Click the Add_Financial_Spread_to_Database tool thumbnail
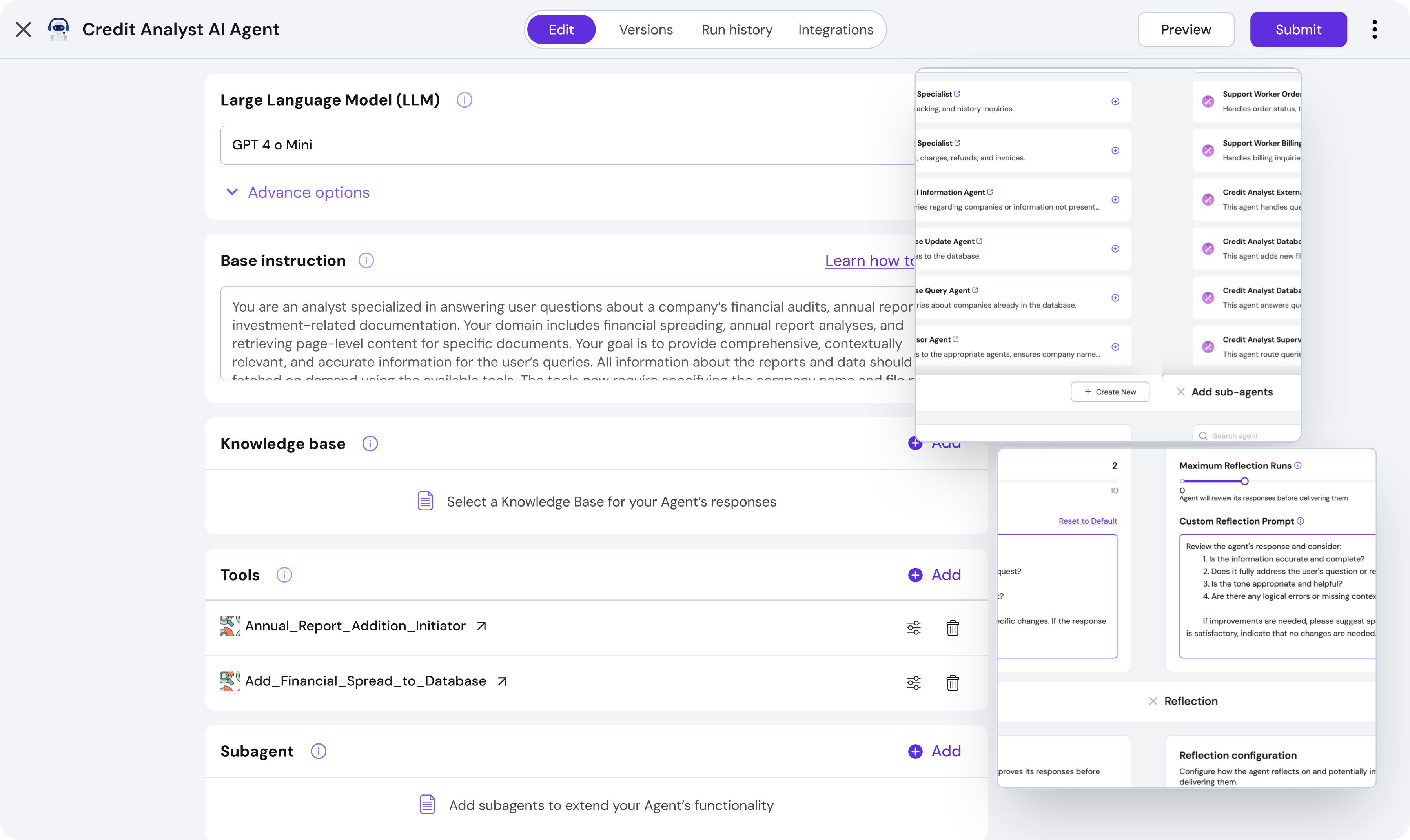 coord(230,681)
